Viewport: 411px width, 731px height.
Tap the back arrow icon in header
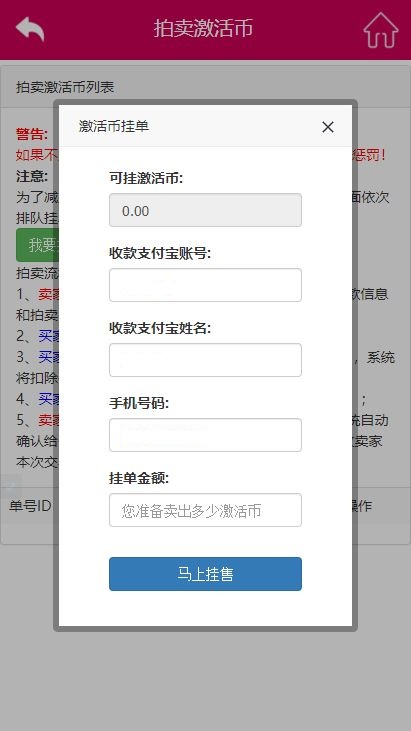pyautogui.click(x=30, y=29)
